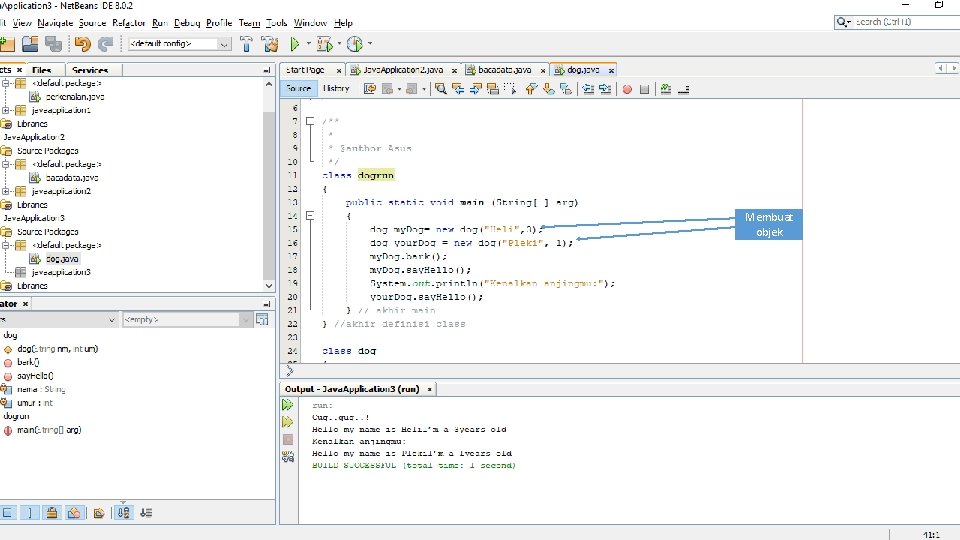Toggle Highlight Search in the editor toolbar
Viewport: 960px width, 540px height.
pos(493,89)
